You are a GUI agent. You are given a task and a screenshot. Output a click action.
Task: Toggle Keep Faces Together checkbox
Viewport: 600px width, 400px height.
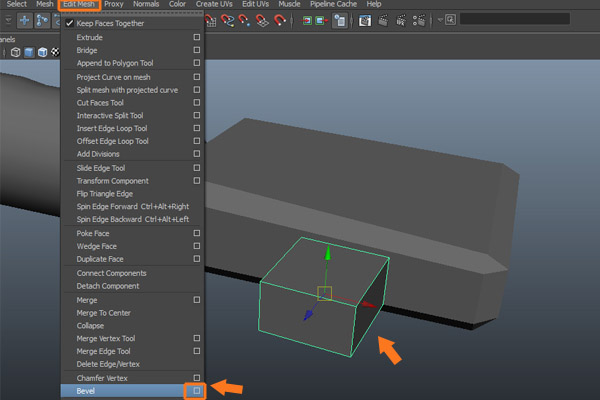[70, 22]
